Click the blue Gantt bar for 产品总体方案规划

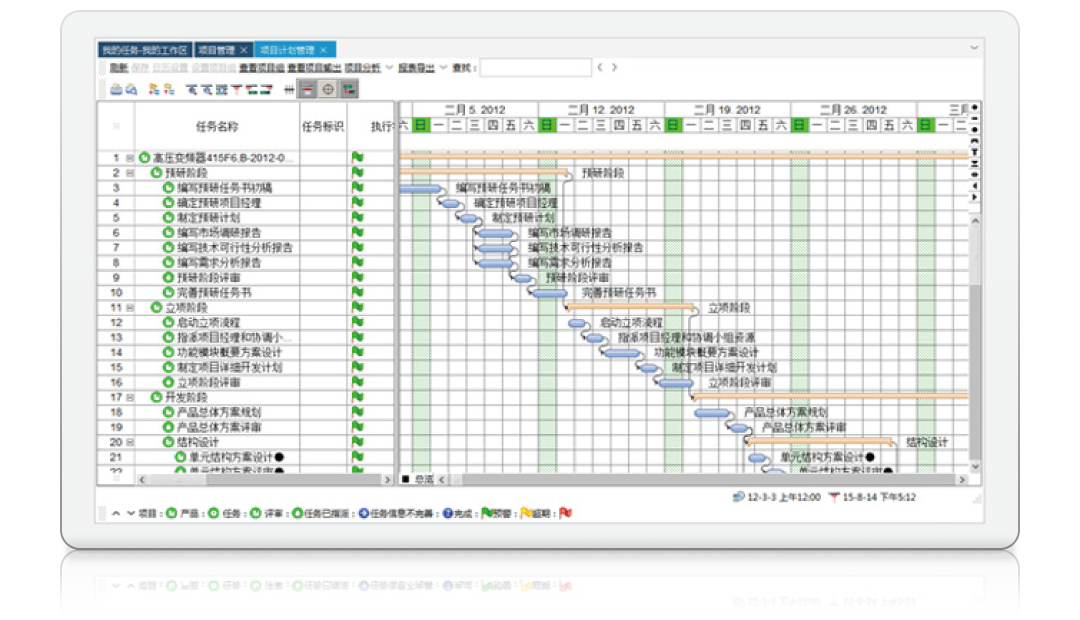pyautogui.click(x=713, y=413)
